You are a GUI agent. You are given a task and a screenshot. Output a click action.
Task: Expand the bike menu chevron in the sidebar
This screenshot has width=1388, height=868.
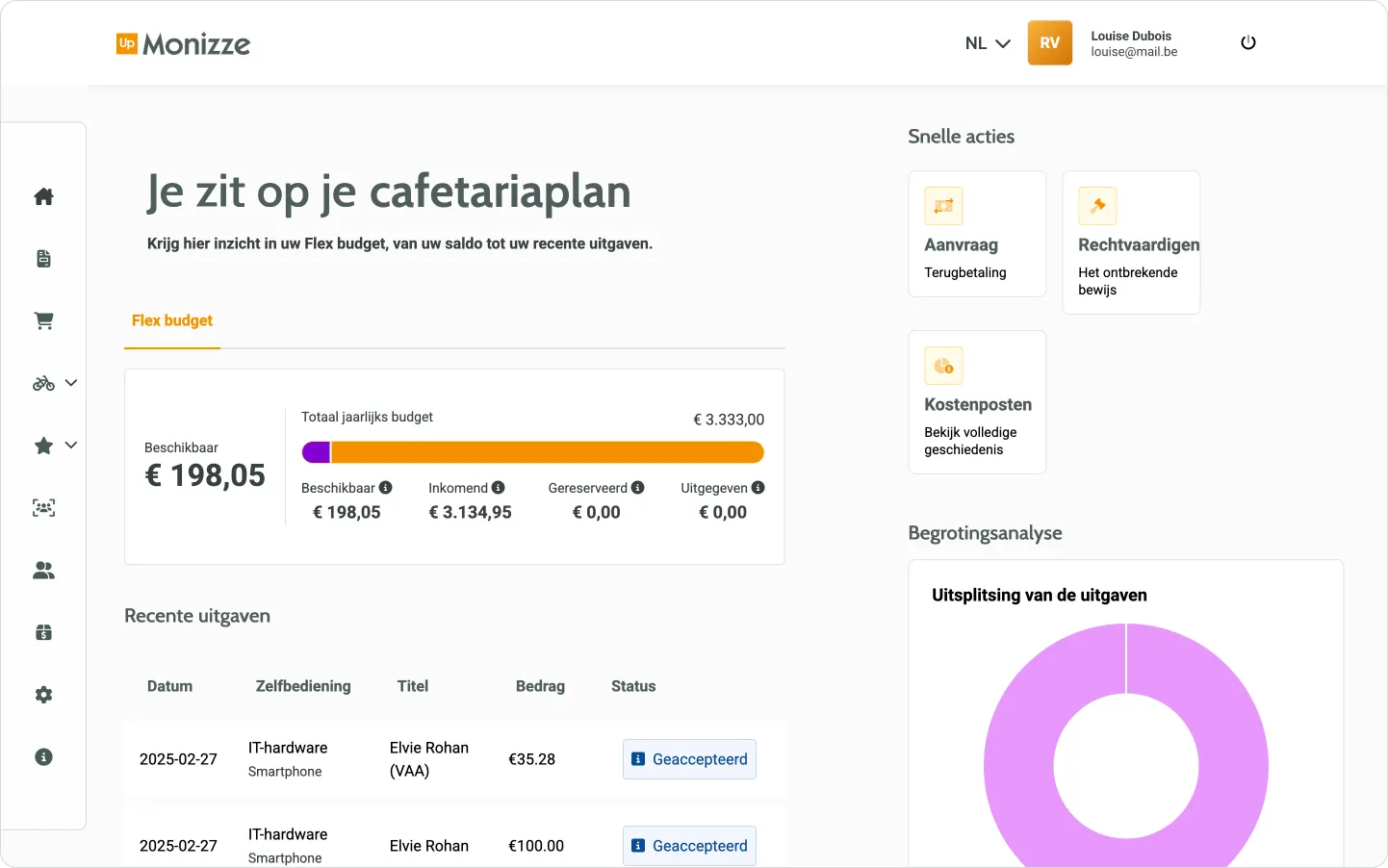pyautogui.click(x=70, y=383)
